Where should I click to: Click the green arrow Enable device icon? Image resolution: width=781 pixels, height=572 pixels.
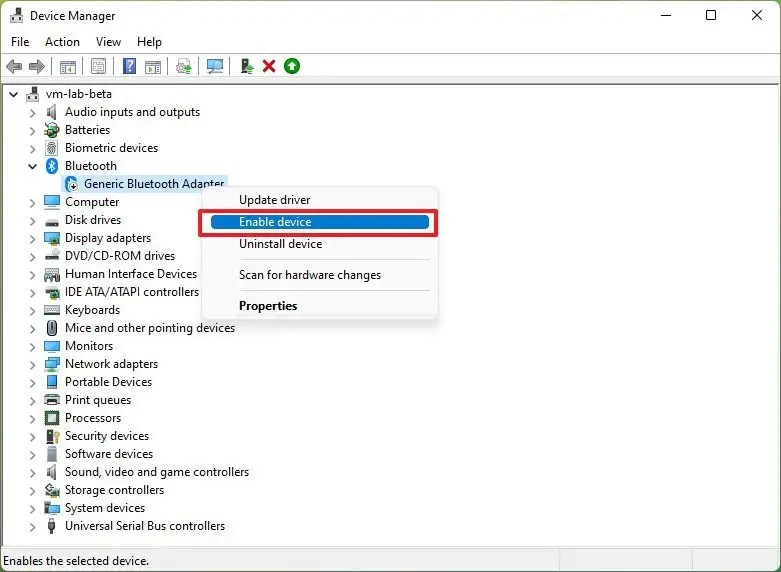click(x=292, y=66)
